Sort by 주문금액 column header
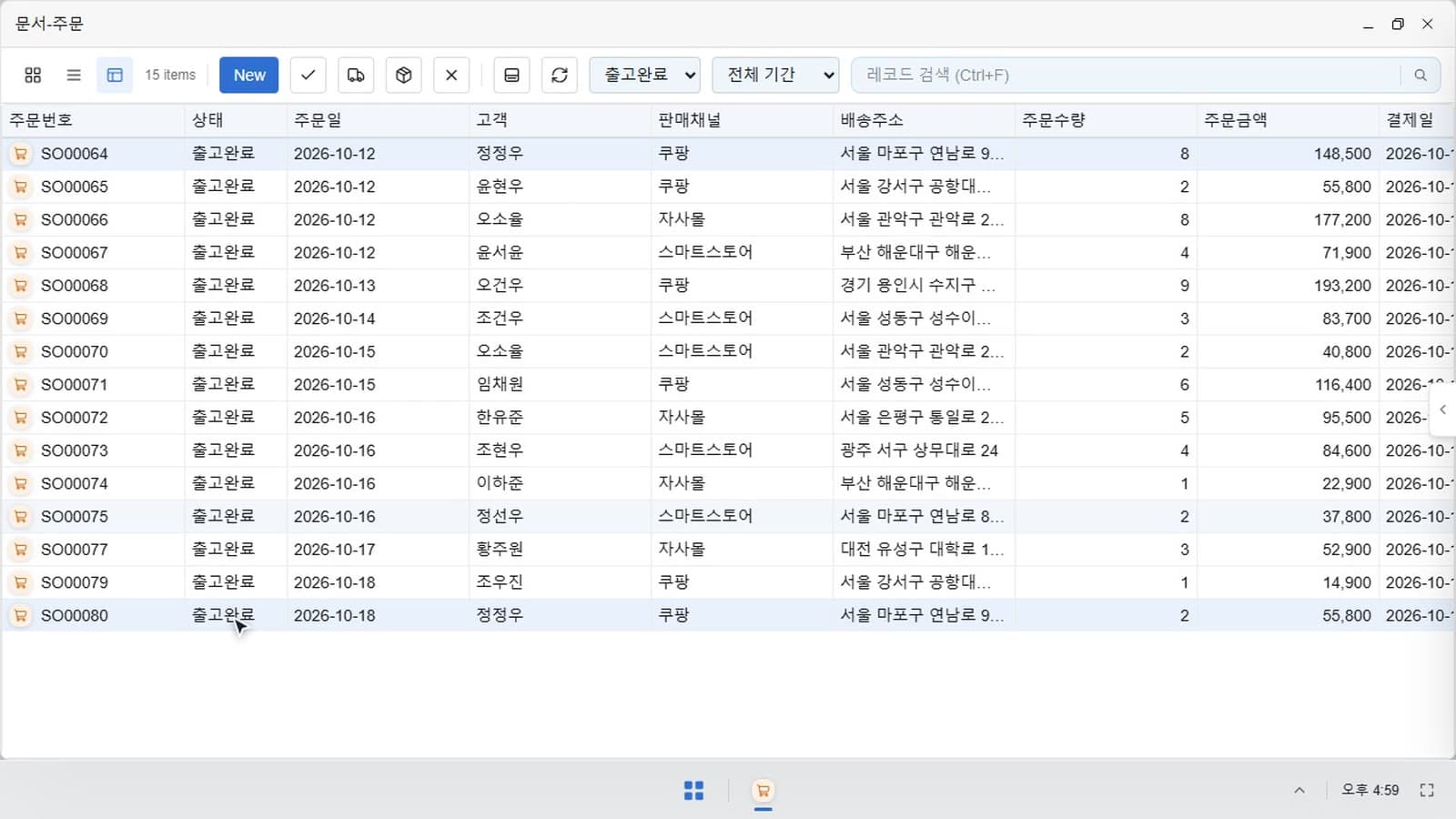This screenshot has height=819, width=1456. 1236,120
